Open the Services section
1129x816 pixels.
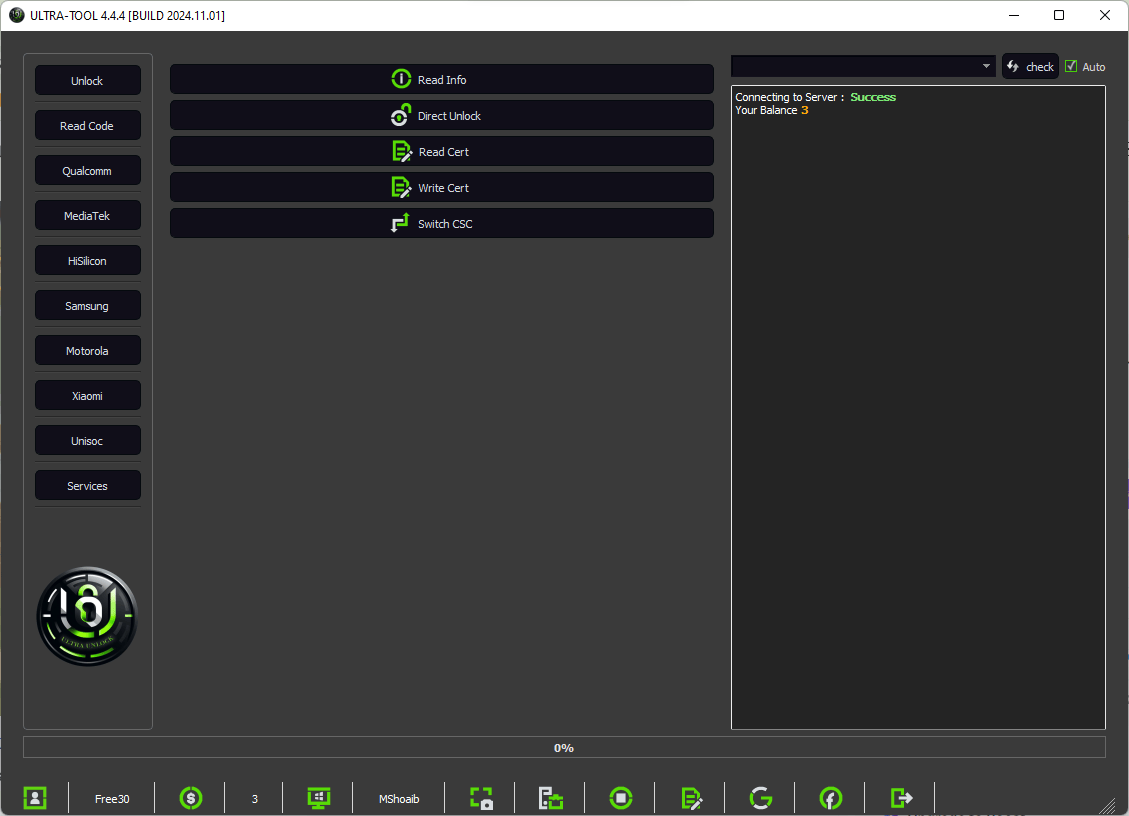88,486
